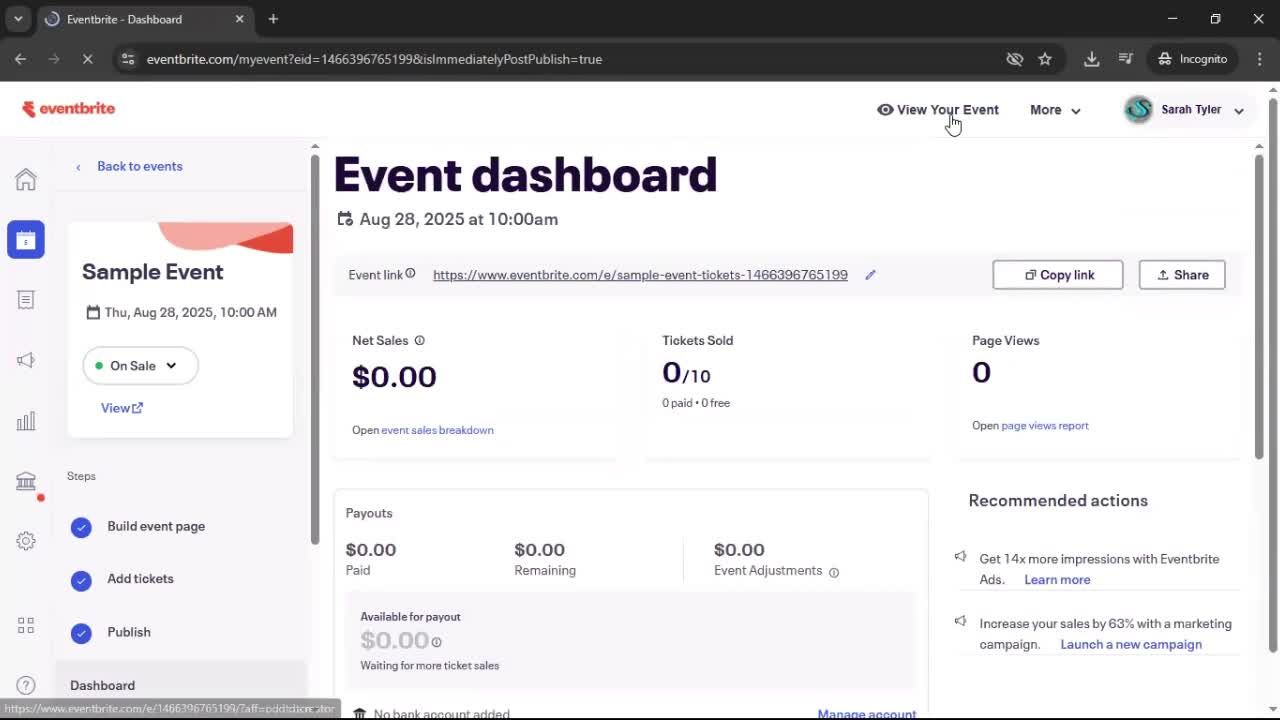Open the Marketing megaphone sidebar icon
The image size is (1280, 720).
(x=26, y=360)
